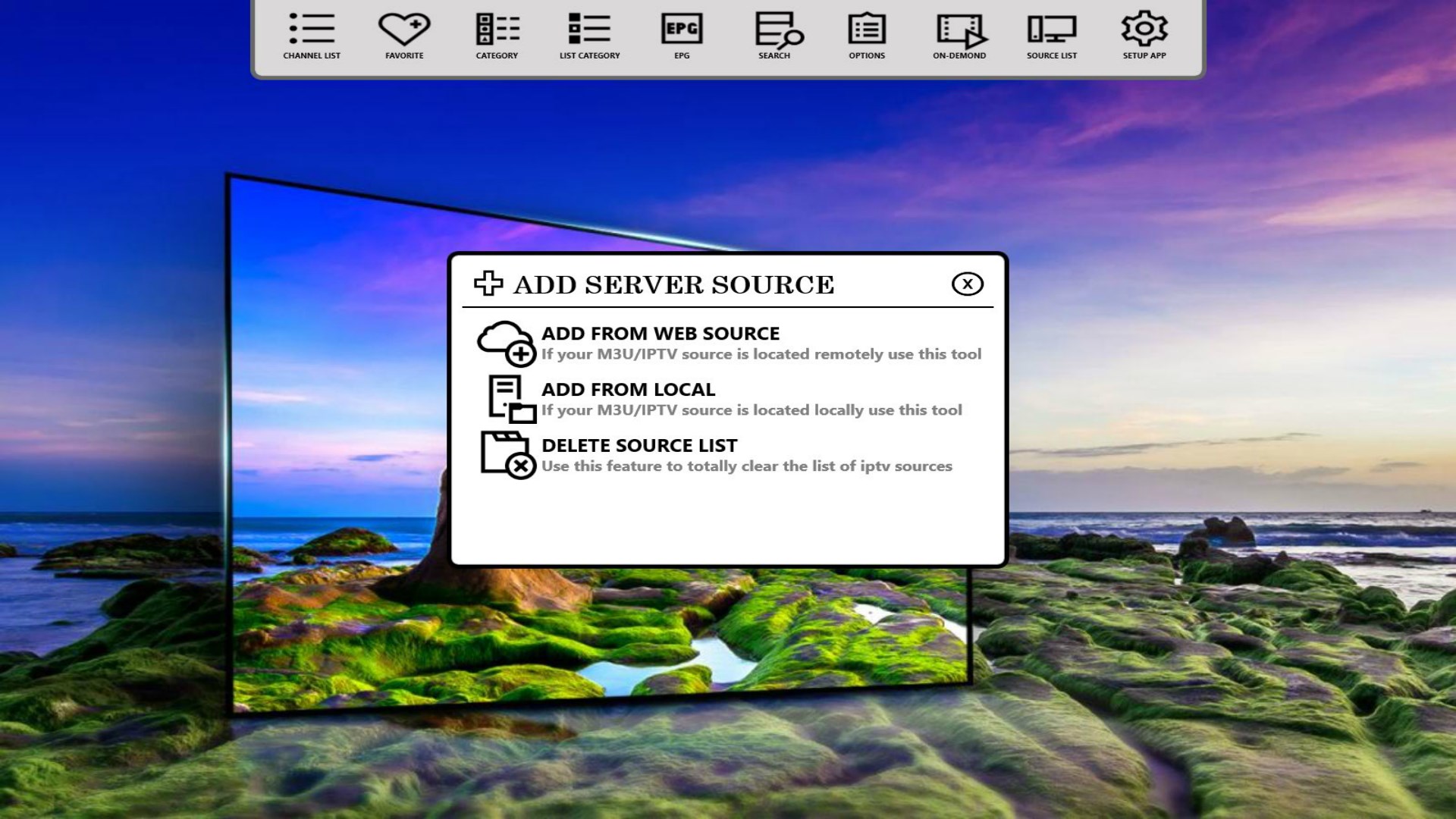The height and width of the screenshot is (819, 1456).
Task: Open the Options clipboard icon
Action: pos(867,30)
